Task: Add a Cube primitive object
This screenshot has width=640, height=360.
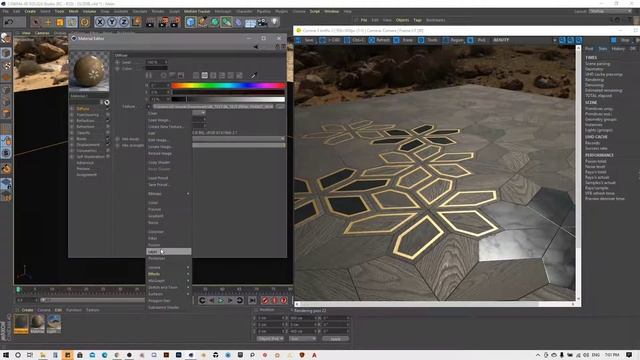Action: coord(190,22)
